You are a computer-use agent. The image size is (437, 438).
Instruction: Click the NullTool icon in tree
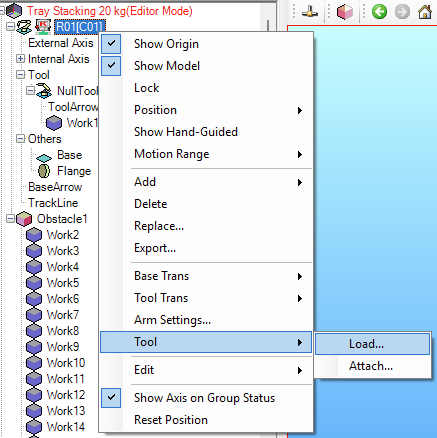44,91
